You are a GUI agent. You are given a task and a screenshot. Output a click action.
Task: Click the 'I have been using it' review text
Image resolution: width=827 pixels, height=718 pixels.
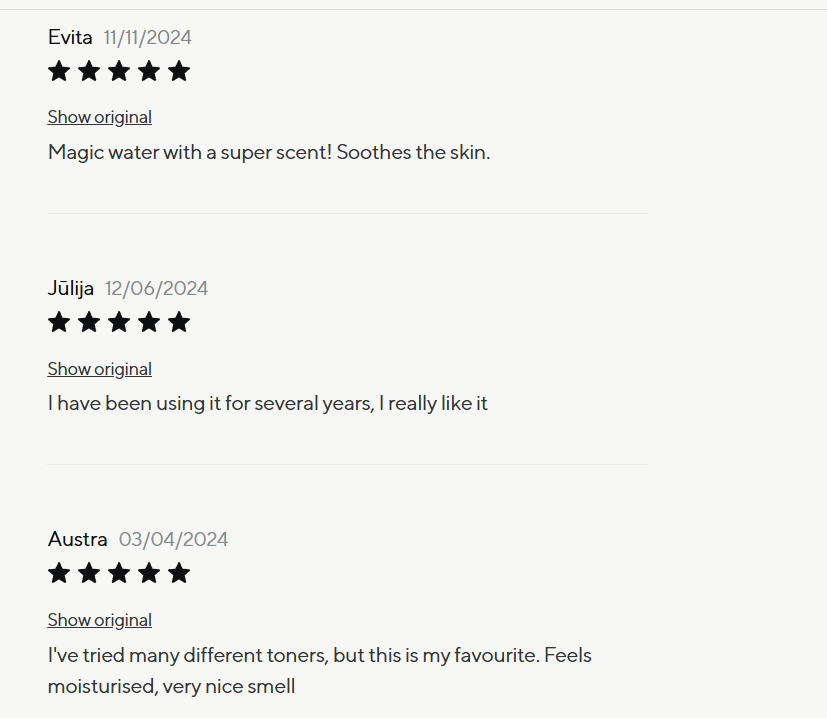pyautogui.click(x=267, y=404)
